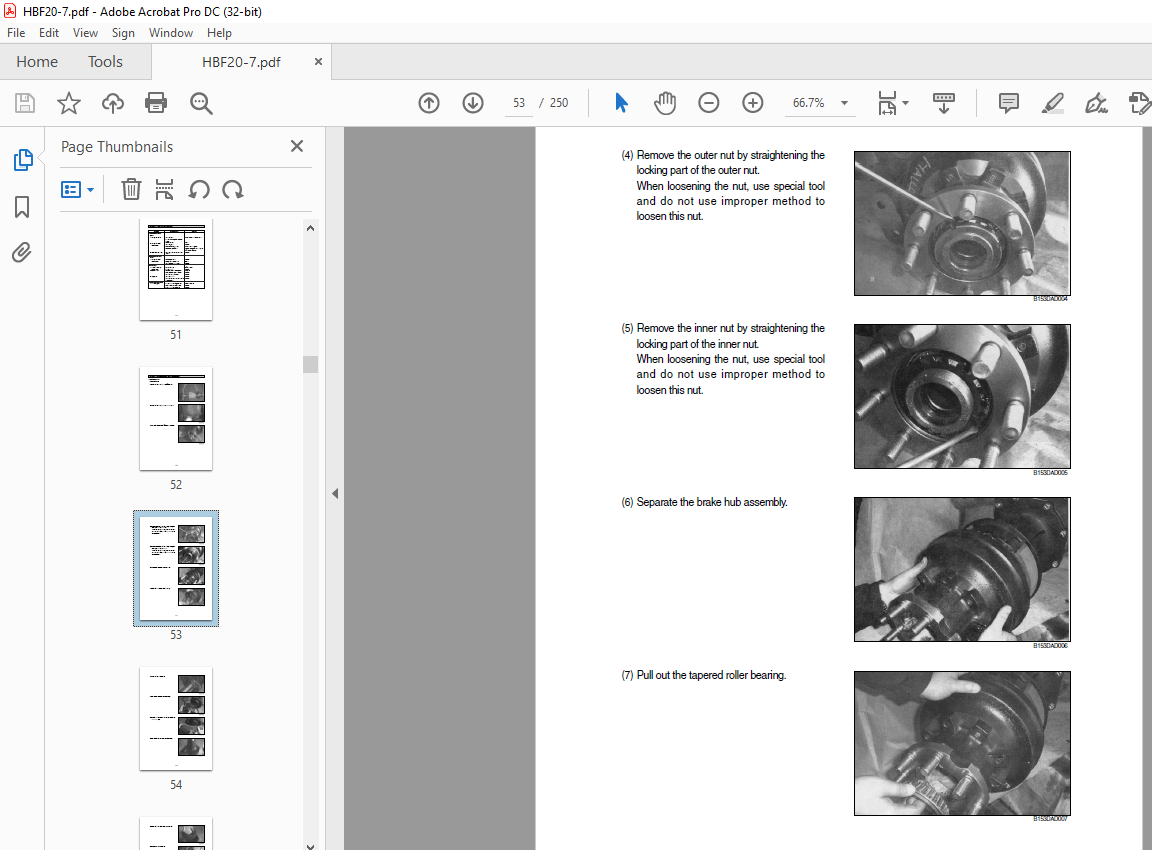Open the File menu

(16, 33)
